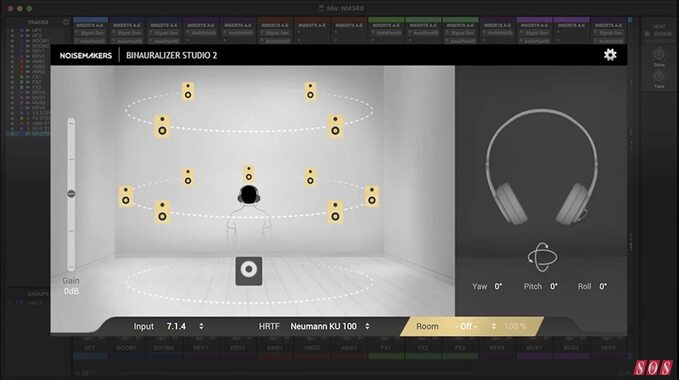Click the Gain 0dB readout
The image size is (679, 380).
[71, 291]
